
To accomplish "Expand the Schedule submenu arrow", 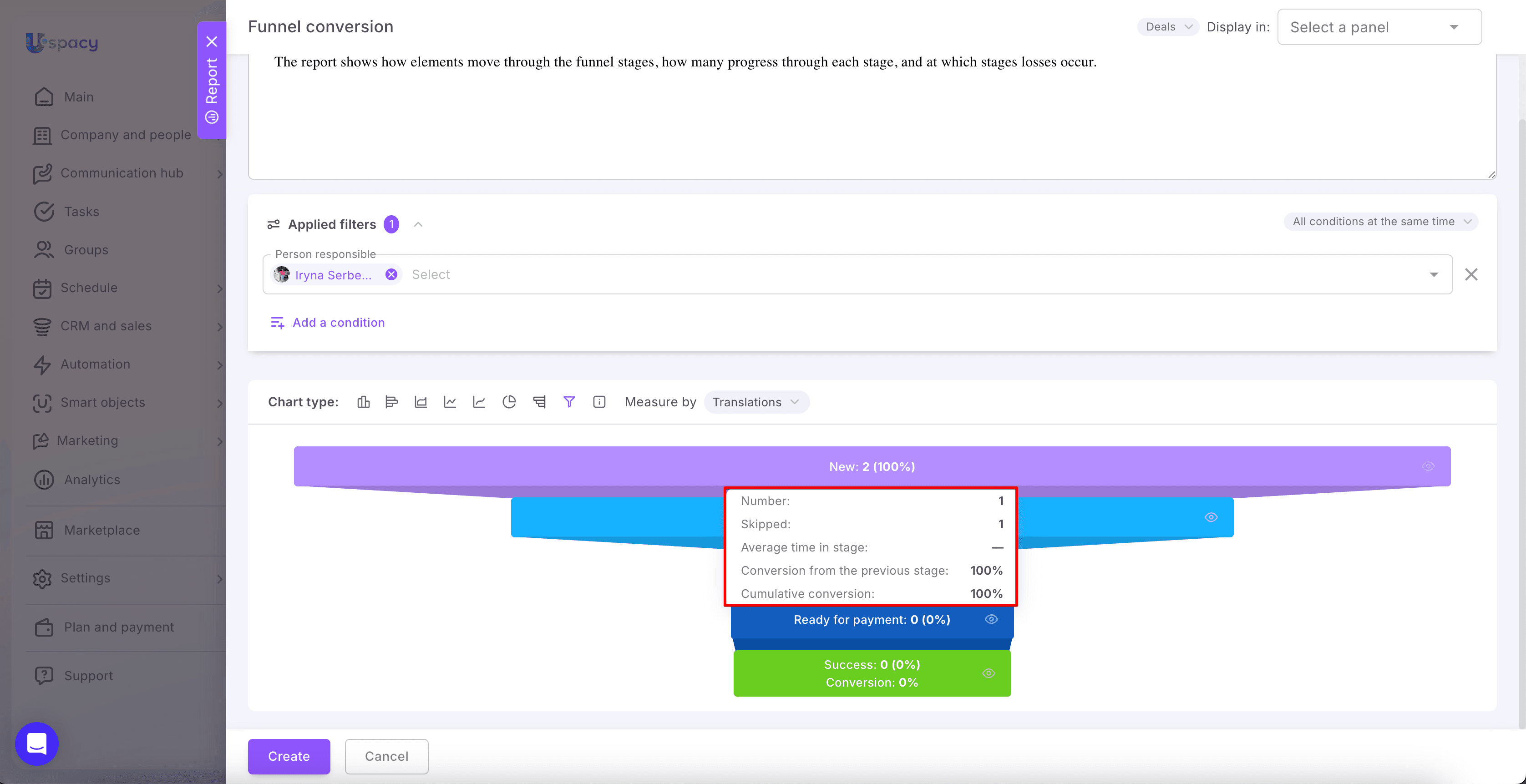I will (x=219, y=288).
